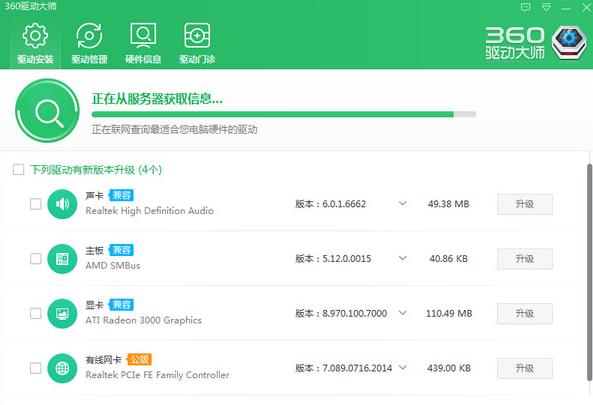The image size is (593, 405).
Task: Open the 驱动门诊 first-aid icon tab
Action: coord(197,43)
